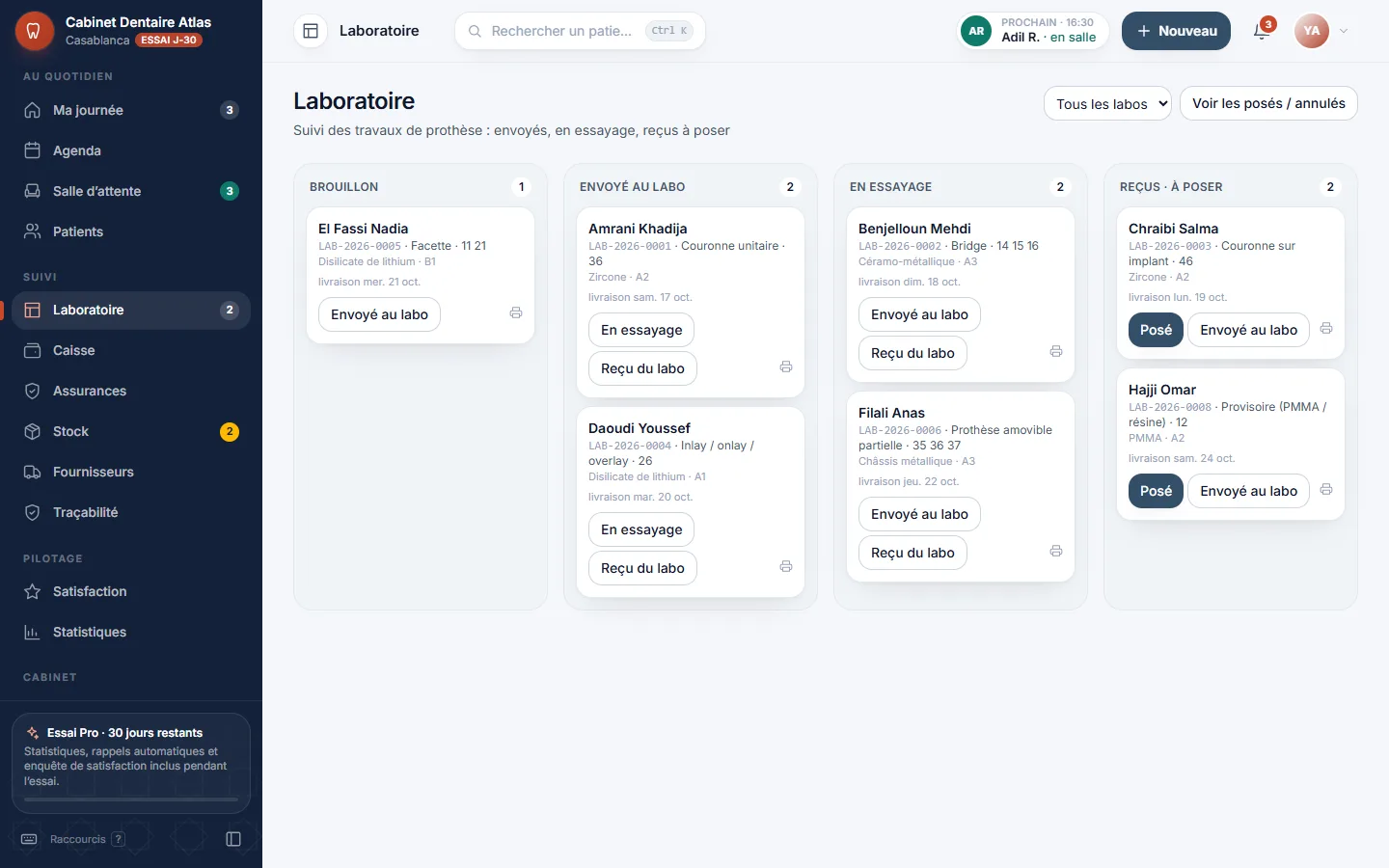Mark Chraibi Salma work as Posé
The image size is (1389, 868).
click(x=1156, y=330)
